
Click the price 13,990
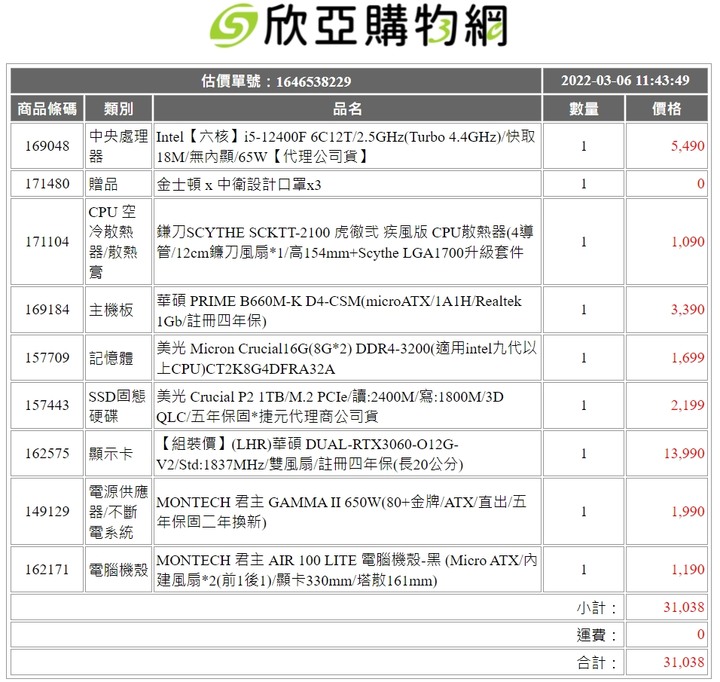pyautogui.click(x=684, y=454)
